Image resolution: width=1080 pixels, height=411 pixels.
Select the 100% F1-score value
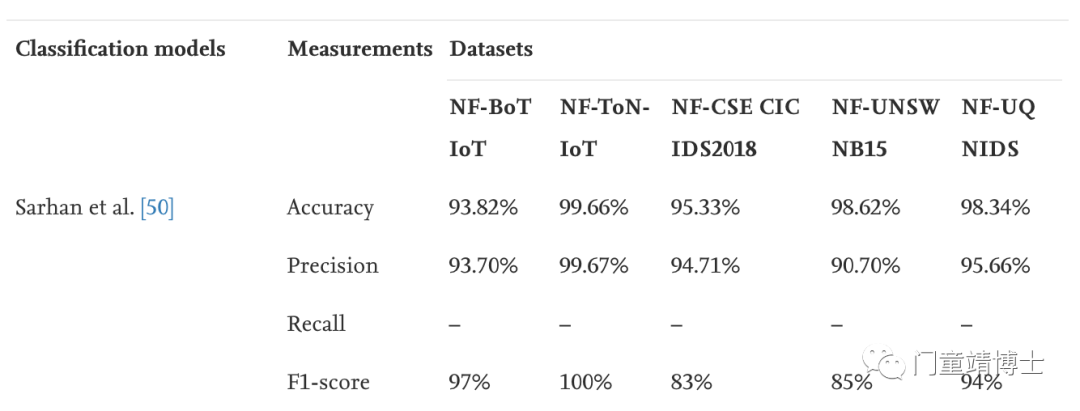585,382
